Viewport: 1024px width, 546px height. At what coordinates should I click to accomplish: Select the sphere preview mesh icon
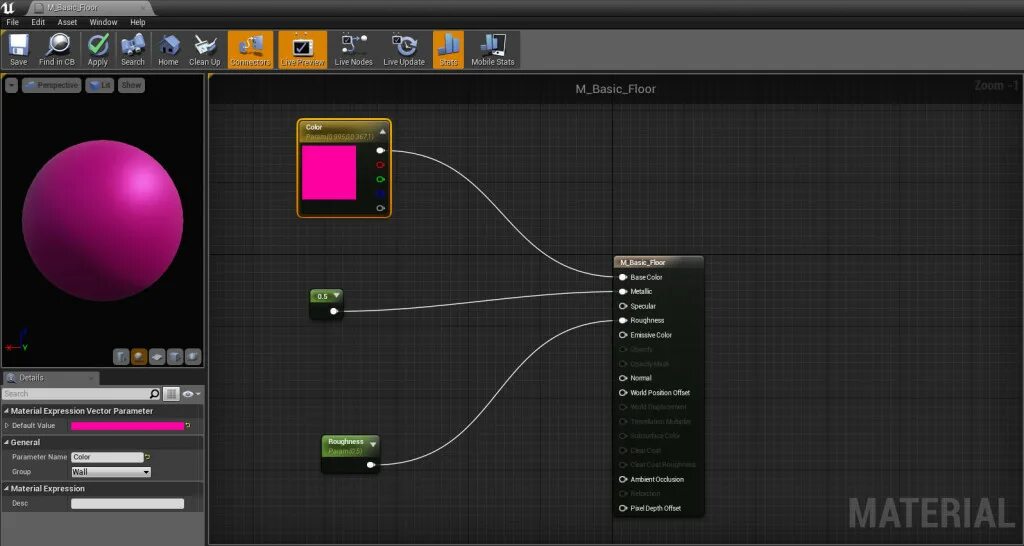coord(138,357)
